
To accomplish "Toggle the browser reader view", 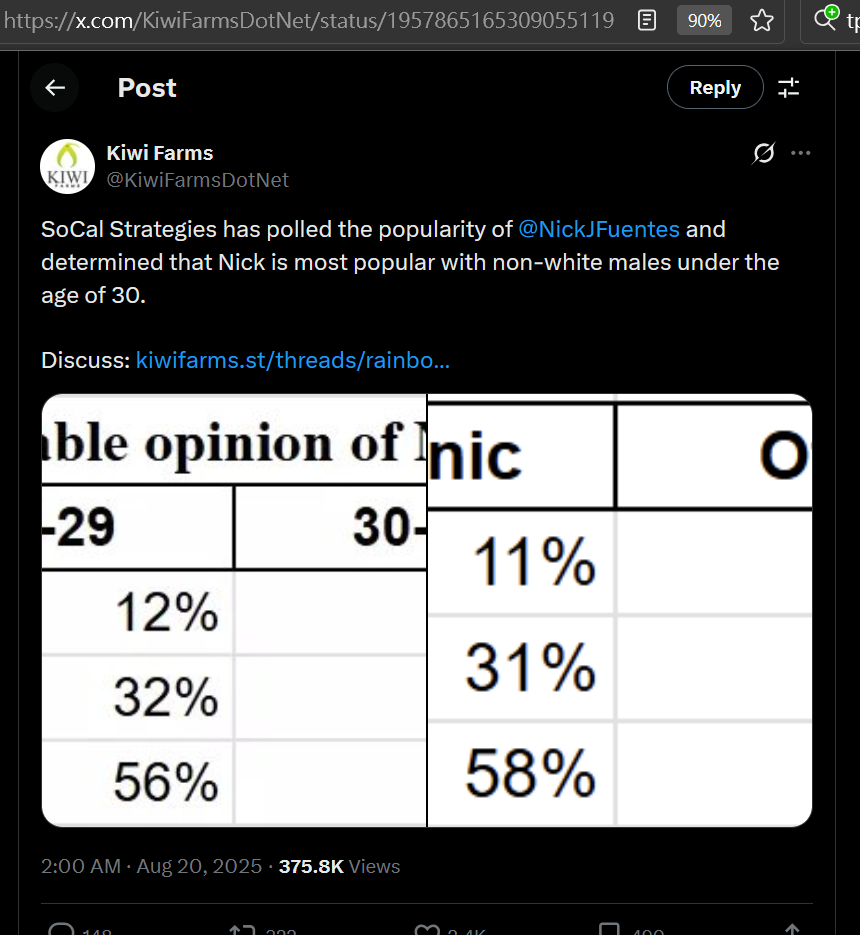I will (x=647, y=20).
